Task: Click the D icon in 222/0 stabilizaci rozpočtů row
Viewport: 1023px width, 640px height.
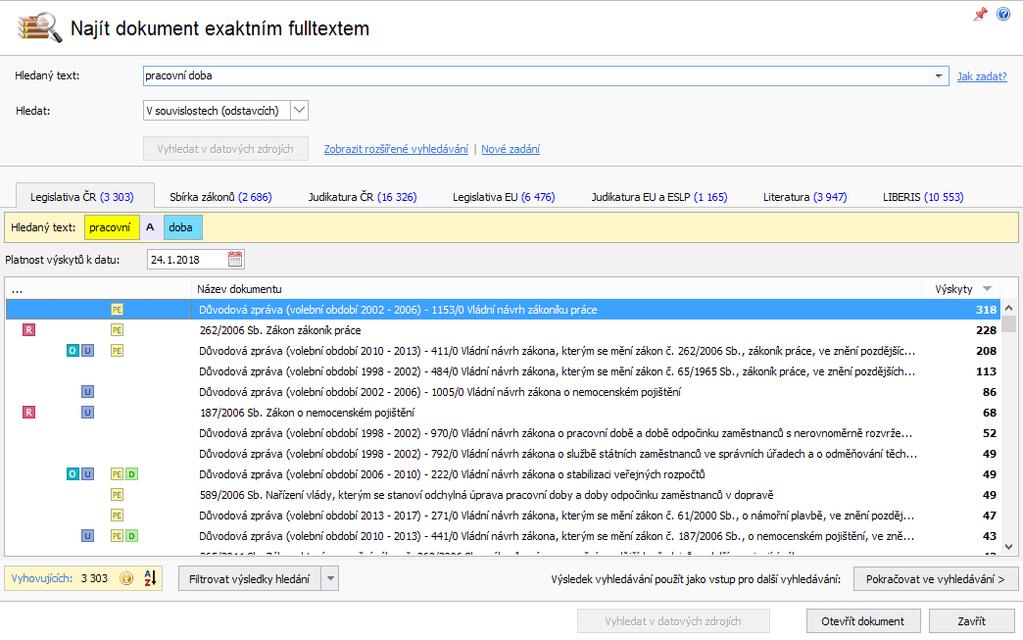Action: [x=132, y=474]
